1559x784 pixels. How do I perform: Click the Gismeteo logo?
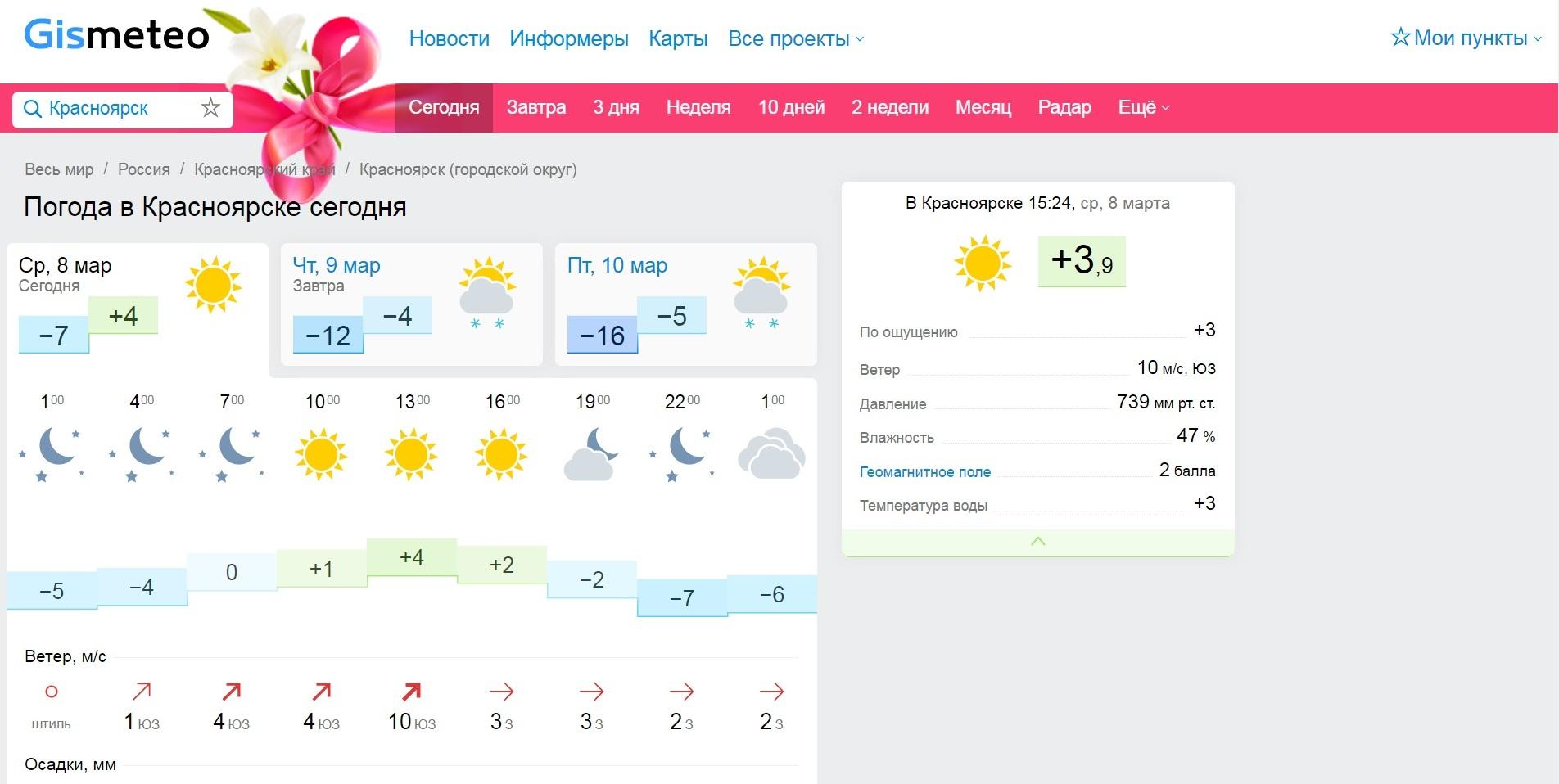(116, 35)
